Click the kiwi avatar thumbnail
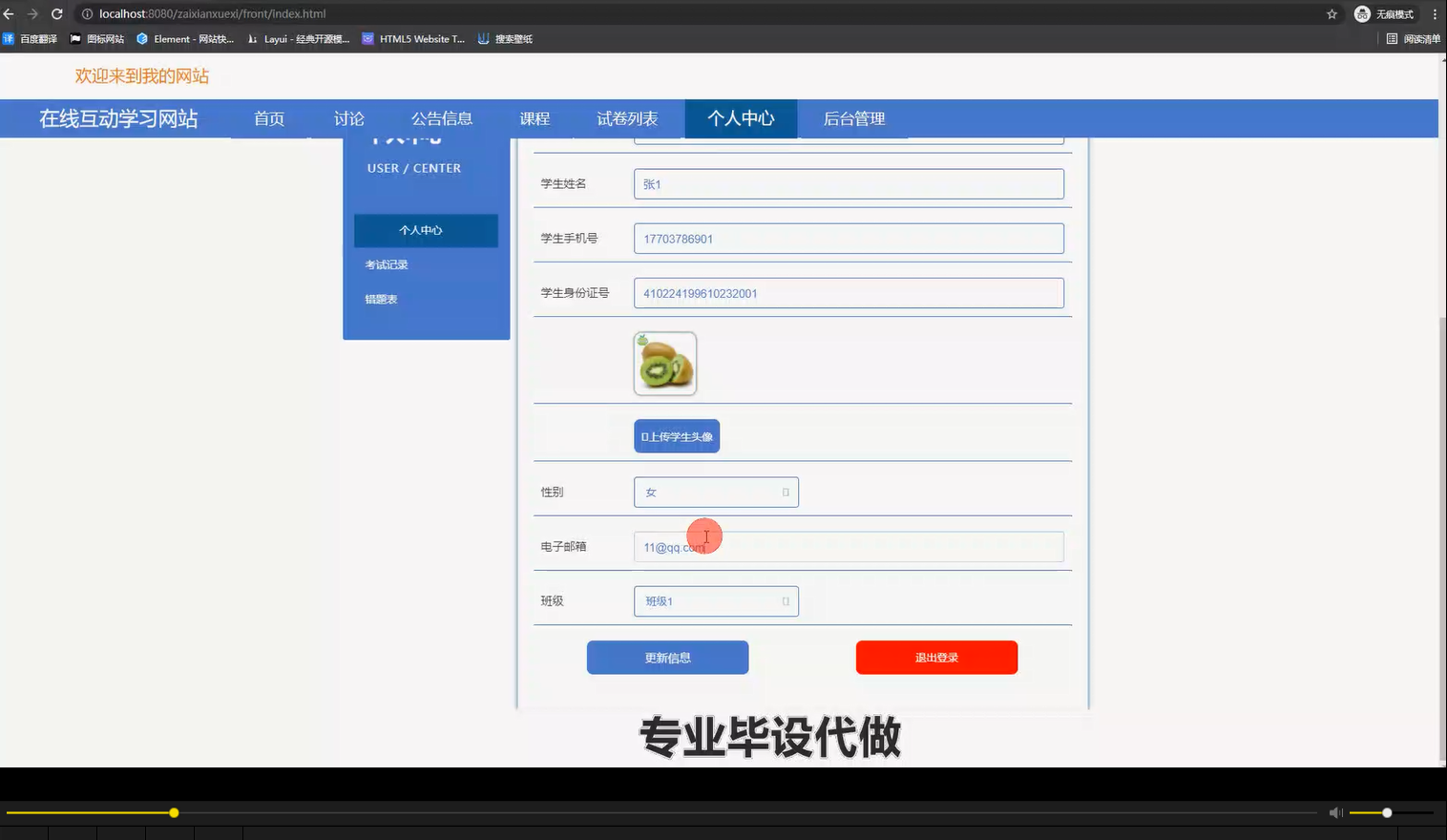This screenshot has height=840, width=1447. 664,363
